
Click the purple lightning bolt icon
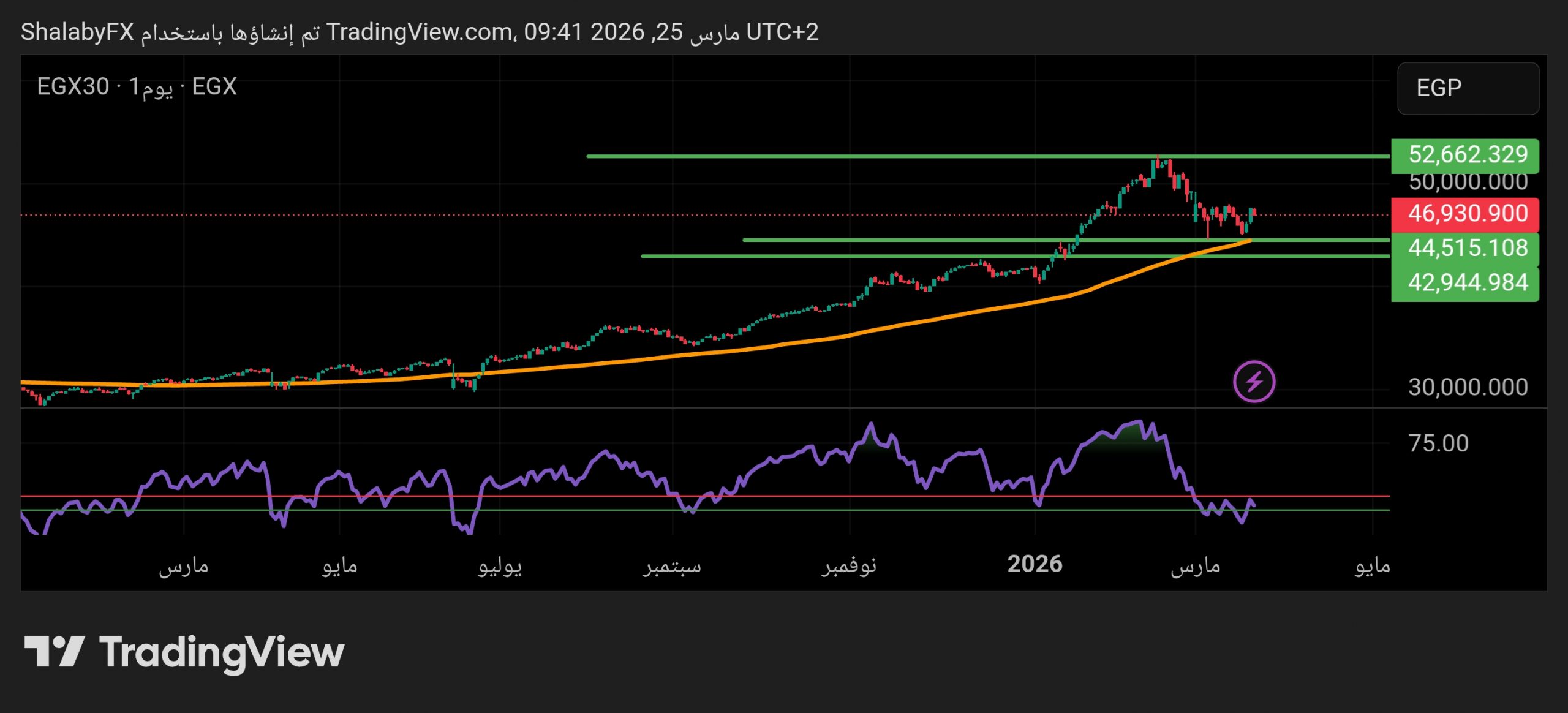tap(1254, 382)
